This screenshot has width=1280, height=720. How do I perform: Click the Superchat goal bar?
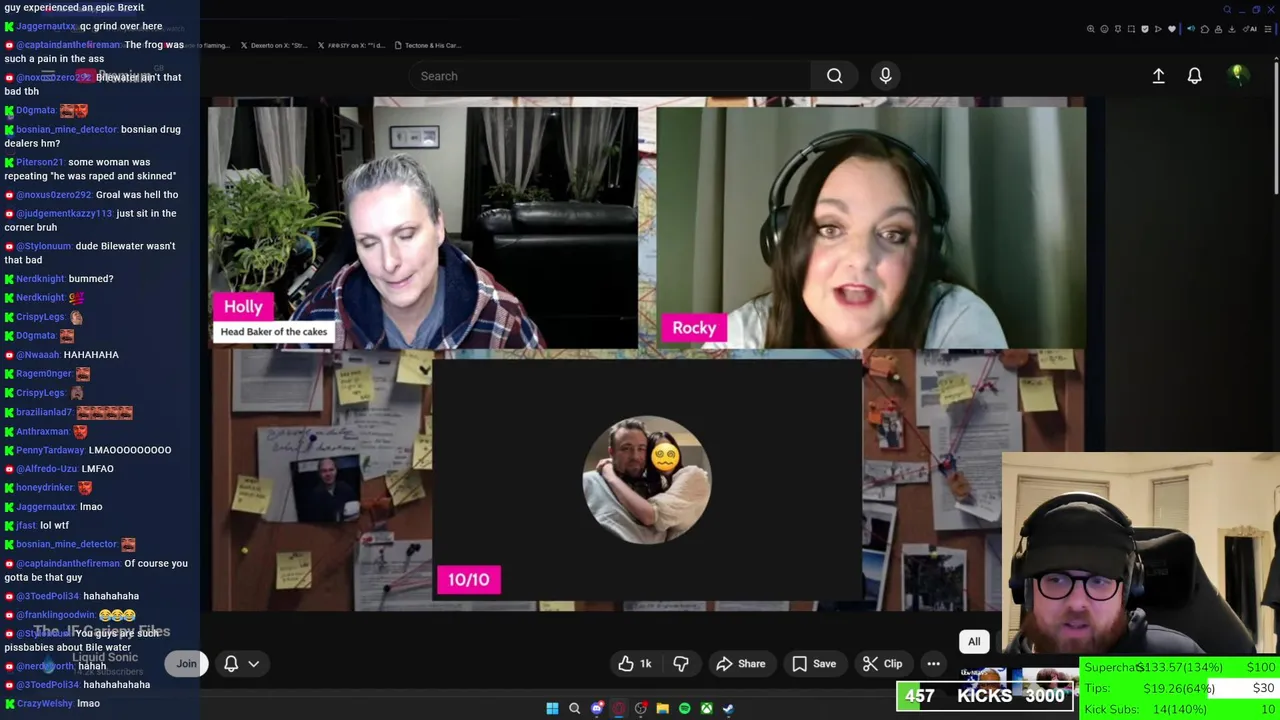(1179, 668)
